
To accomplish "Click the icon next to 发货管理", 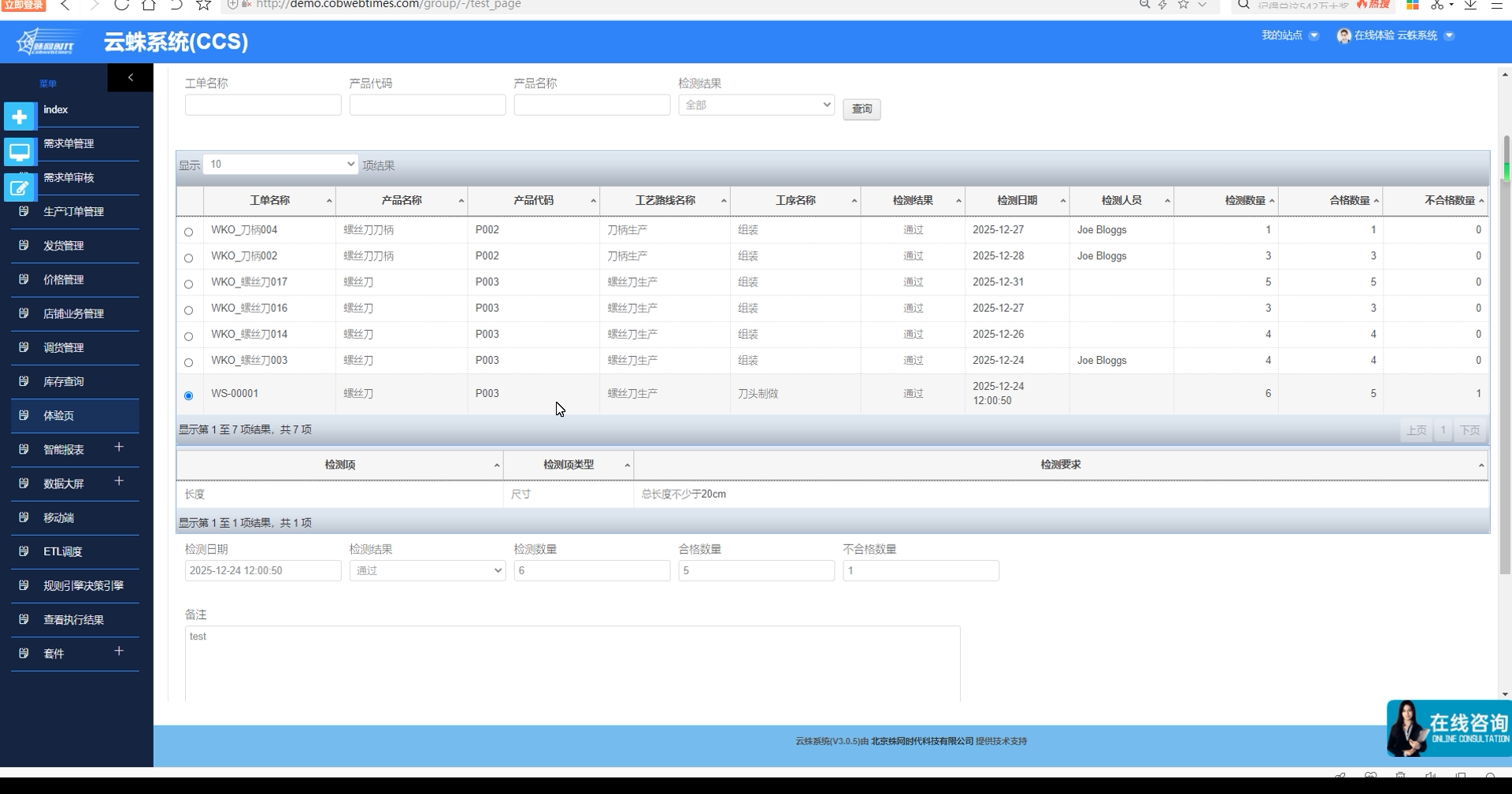I will pyautogui.click(x=24, y=245).
